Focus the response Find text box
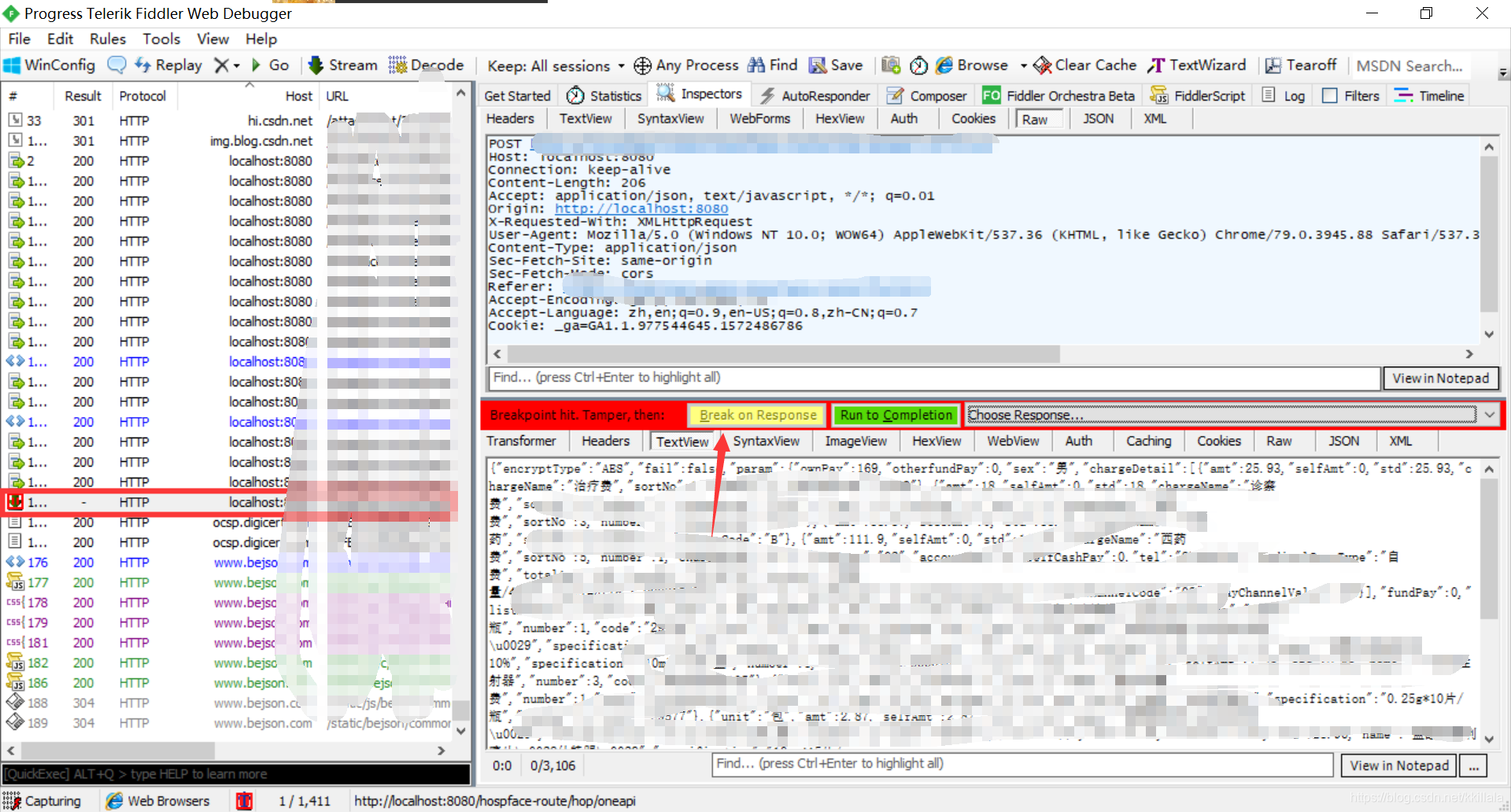 click(x=1022, y=764)
